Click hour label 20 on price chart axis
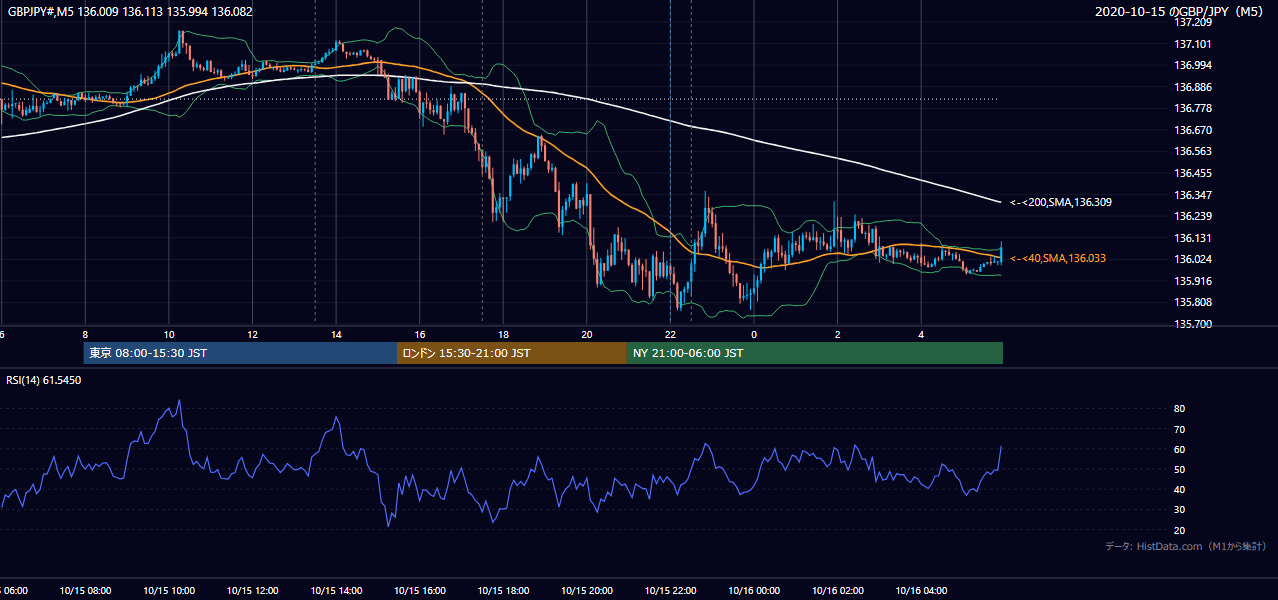Viewport: 1278px width, 600px height. point(587,335)
